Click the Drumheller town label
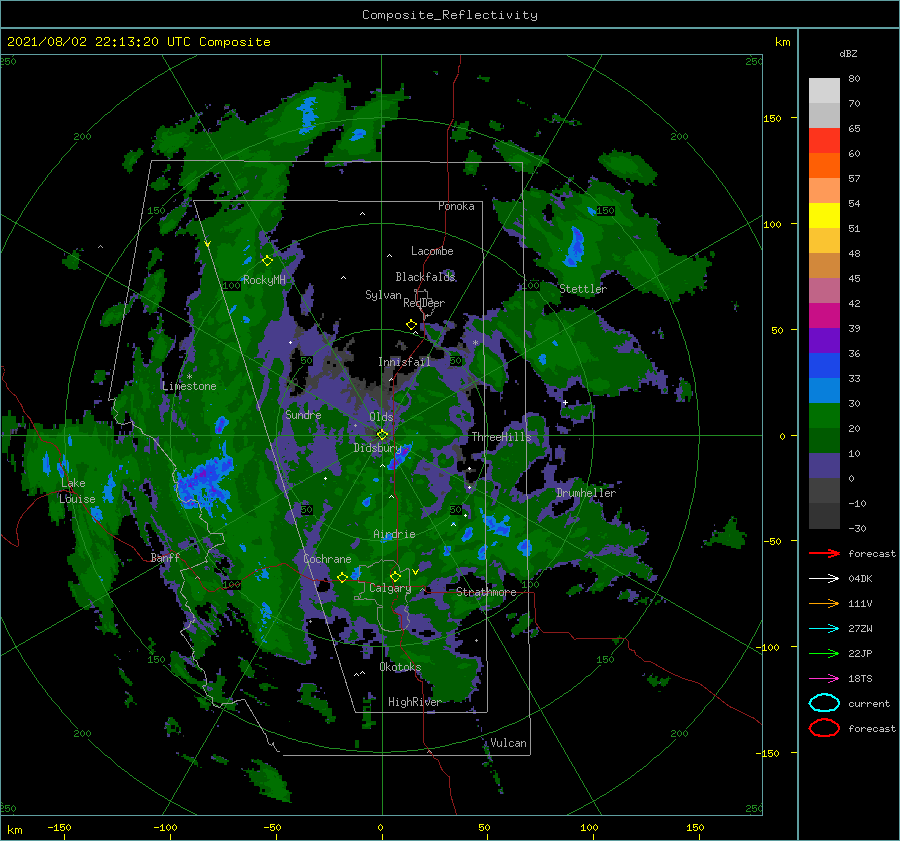The image size is (900, 841). point(586,493)
